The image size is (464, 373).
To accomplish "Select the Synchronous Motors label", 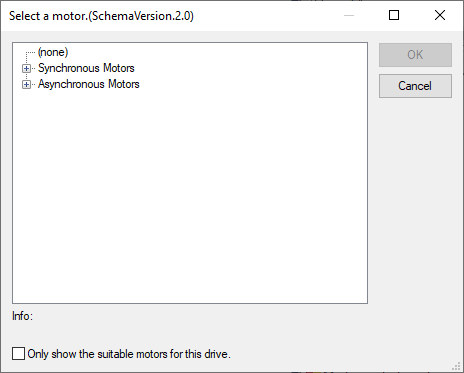I will pos(86,68).
